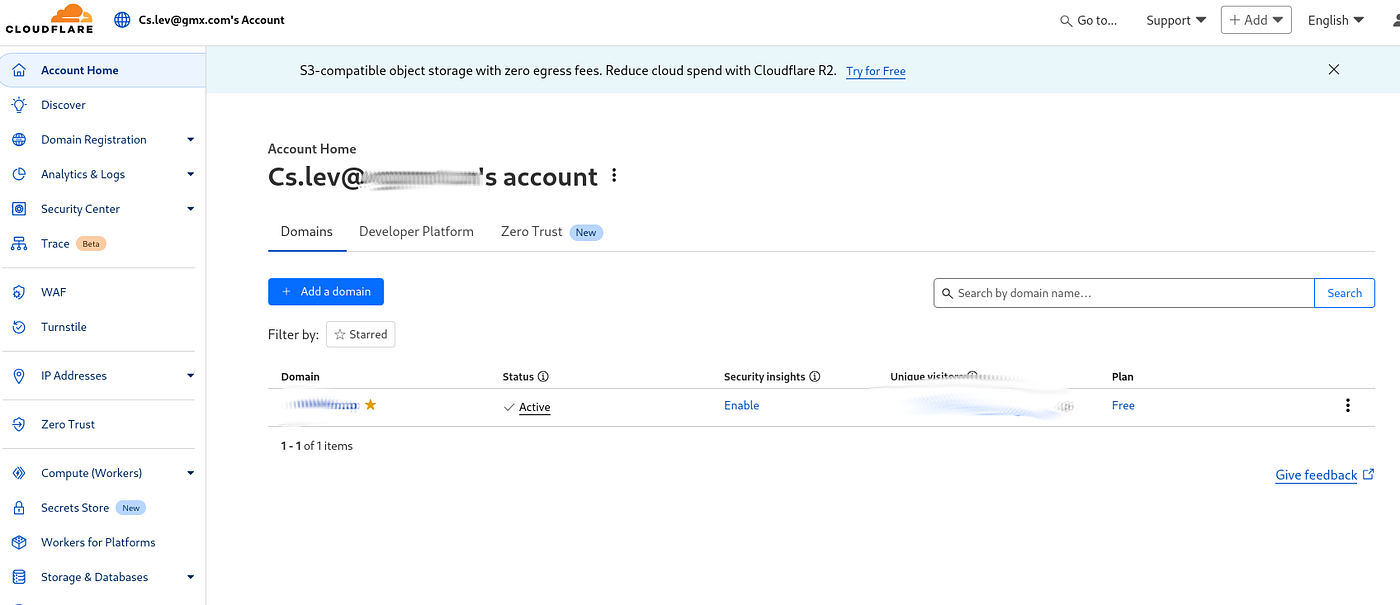The width and height of the screenshot is (1400, 605).
Task: Open the Add dropdown button
Action: (x=1256, y=20)
